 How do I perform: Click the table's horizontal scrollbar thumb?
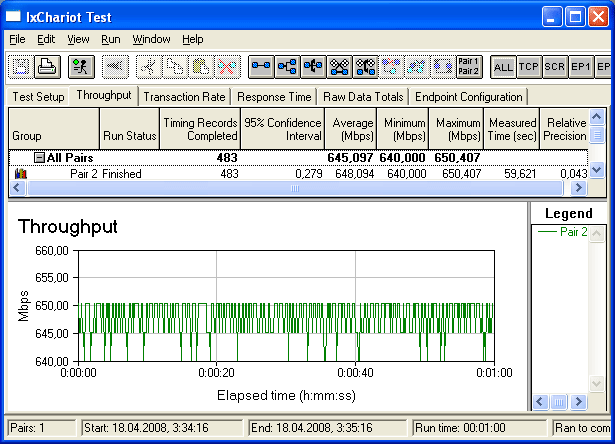(295, 188)
